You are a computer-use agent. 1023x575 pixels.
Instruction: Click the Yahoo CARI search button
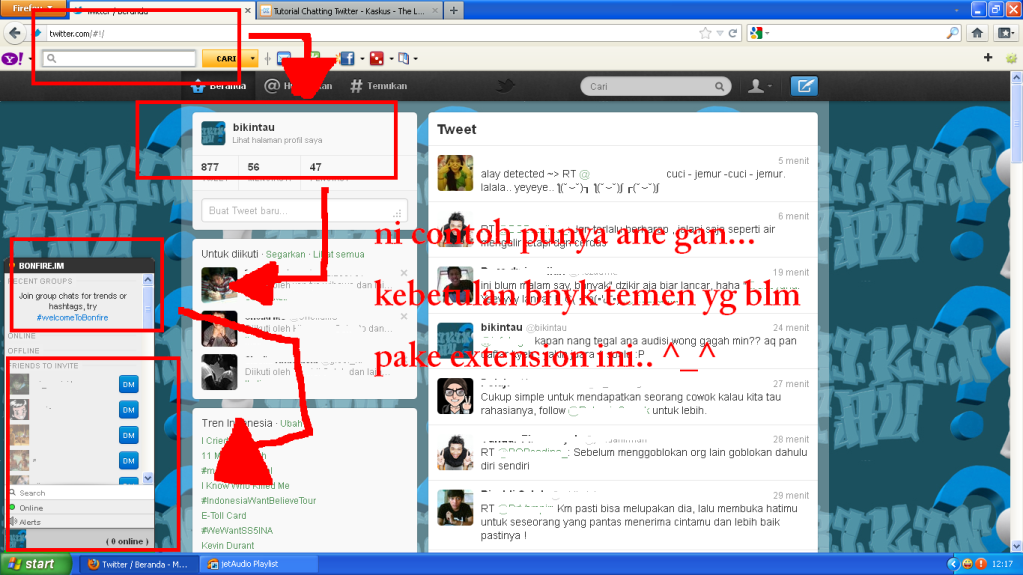coord(225,59)
